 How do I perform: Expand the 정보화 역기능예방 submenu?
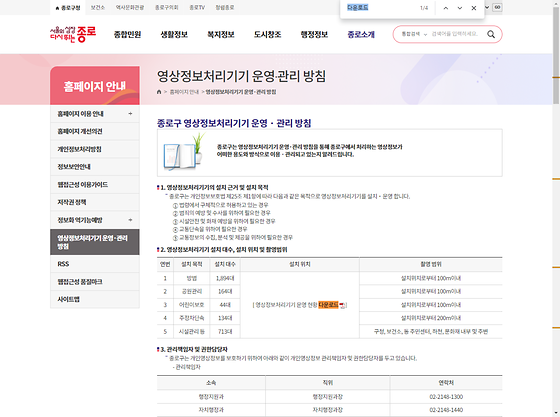tap(130, 220)
